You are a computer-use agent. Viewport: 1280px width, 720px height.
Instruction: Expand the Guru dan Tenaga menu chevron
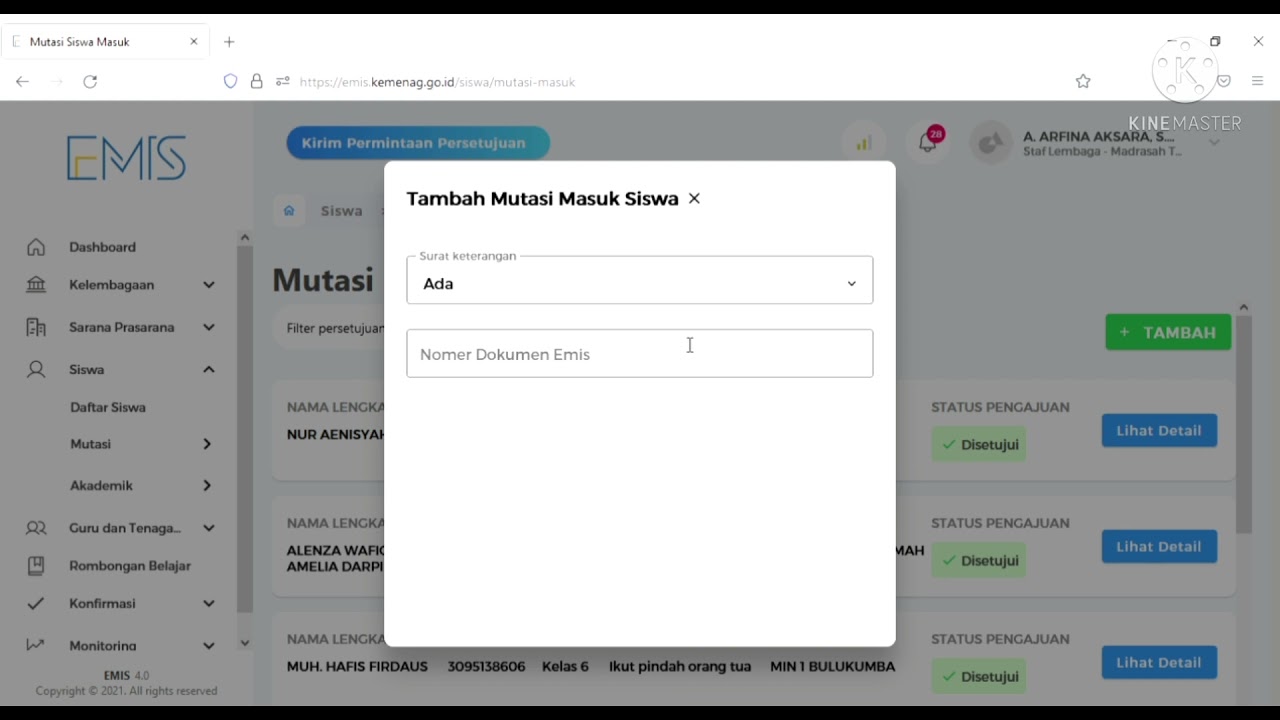tap(209, 528)
